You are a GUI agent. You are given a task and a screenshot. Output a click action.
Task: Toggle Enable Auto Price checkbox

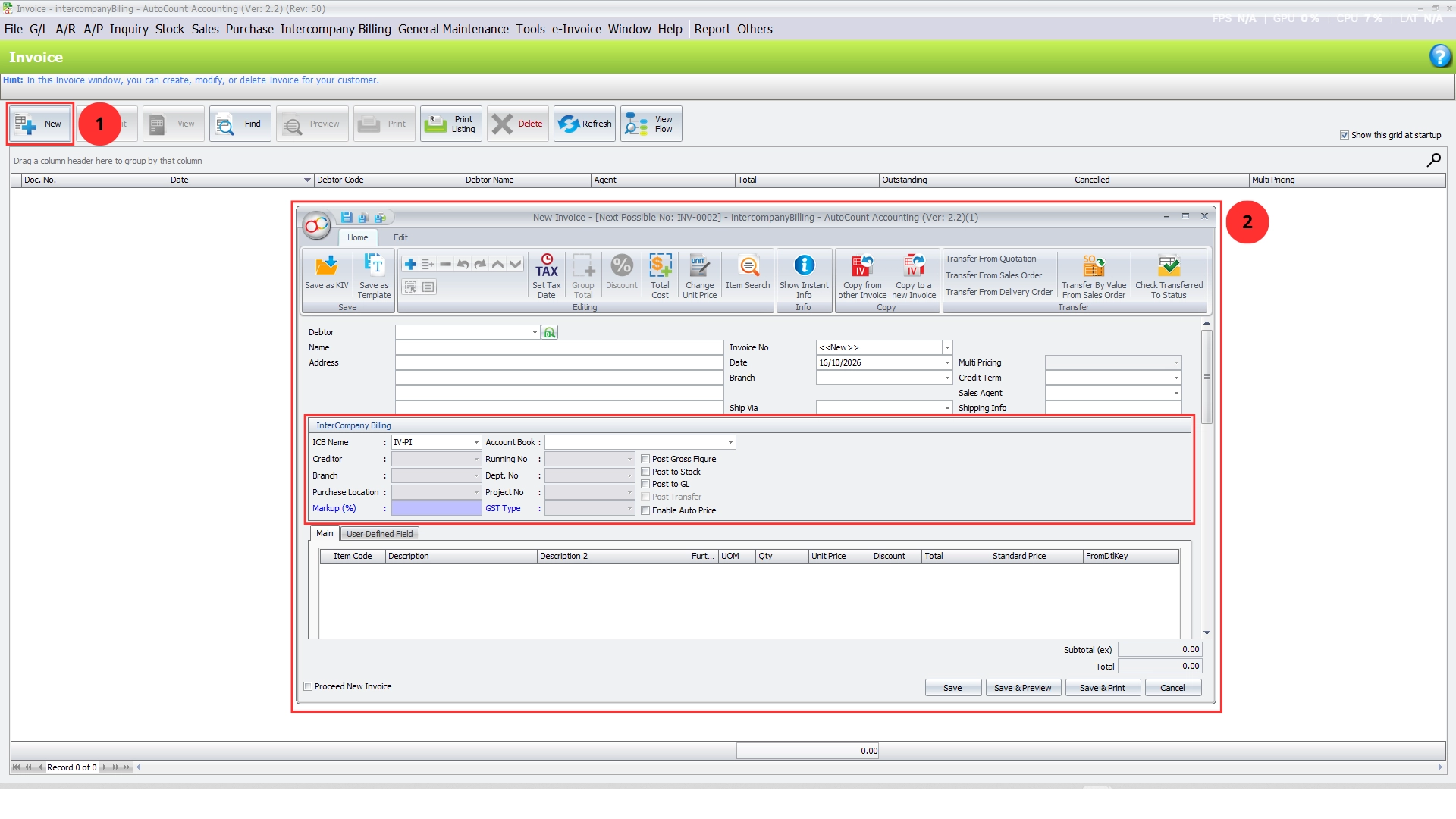tap(645, 510)
